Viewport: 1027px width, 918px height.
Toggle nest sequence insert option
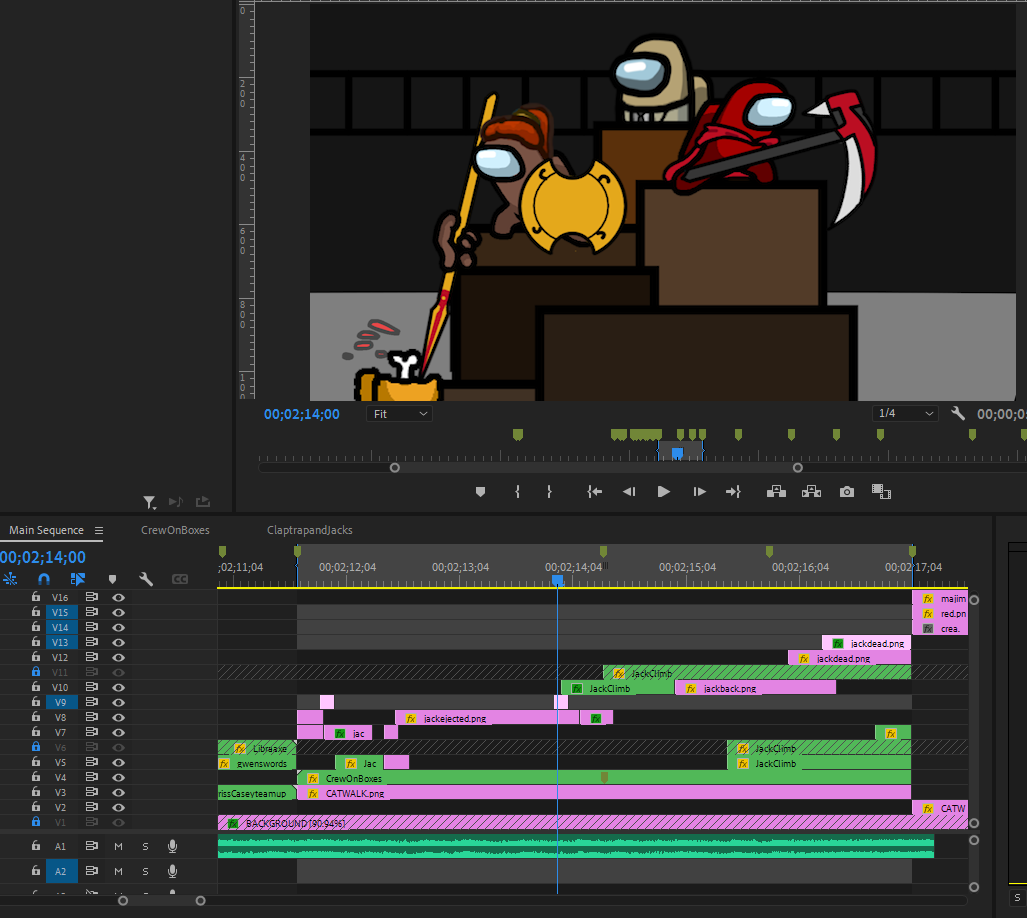[10, 579]
